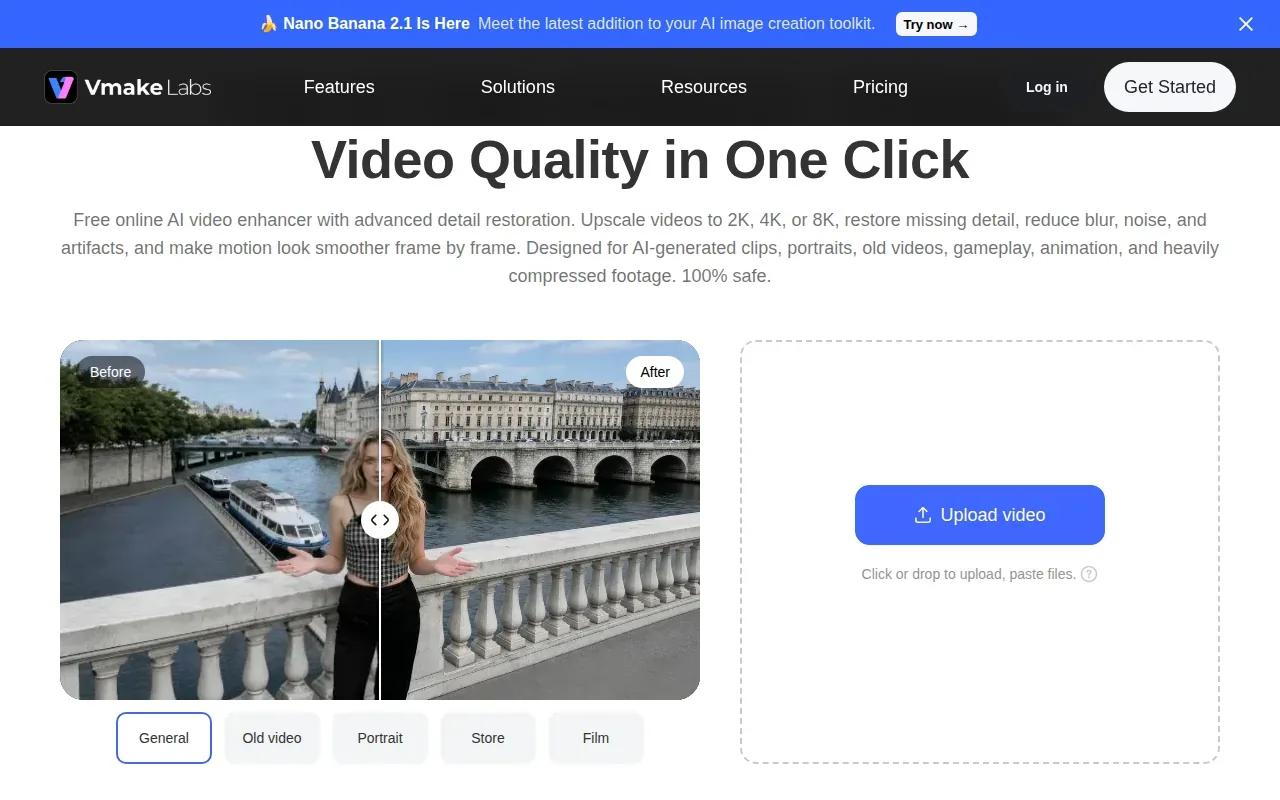Click the Try now banner button
This screenshot has height=800, width=1280.
[x=936, y=24]
